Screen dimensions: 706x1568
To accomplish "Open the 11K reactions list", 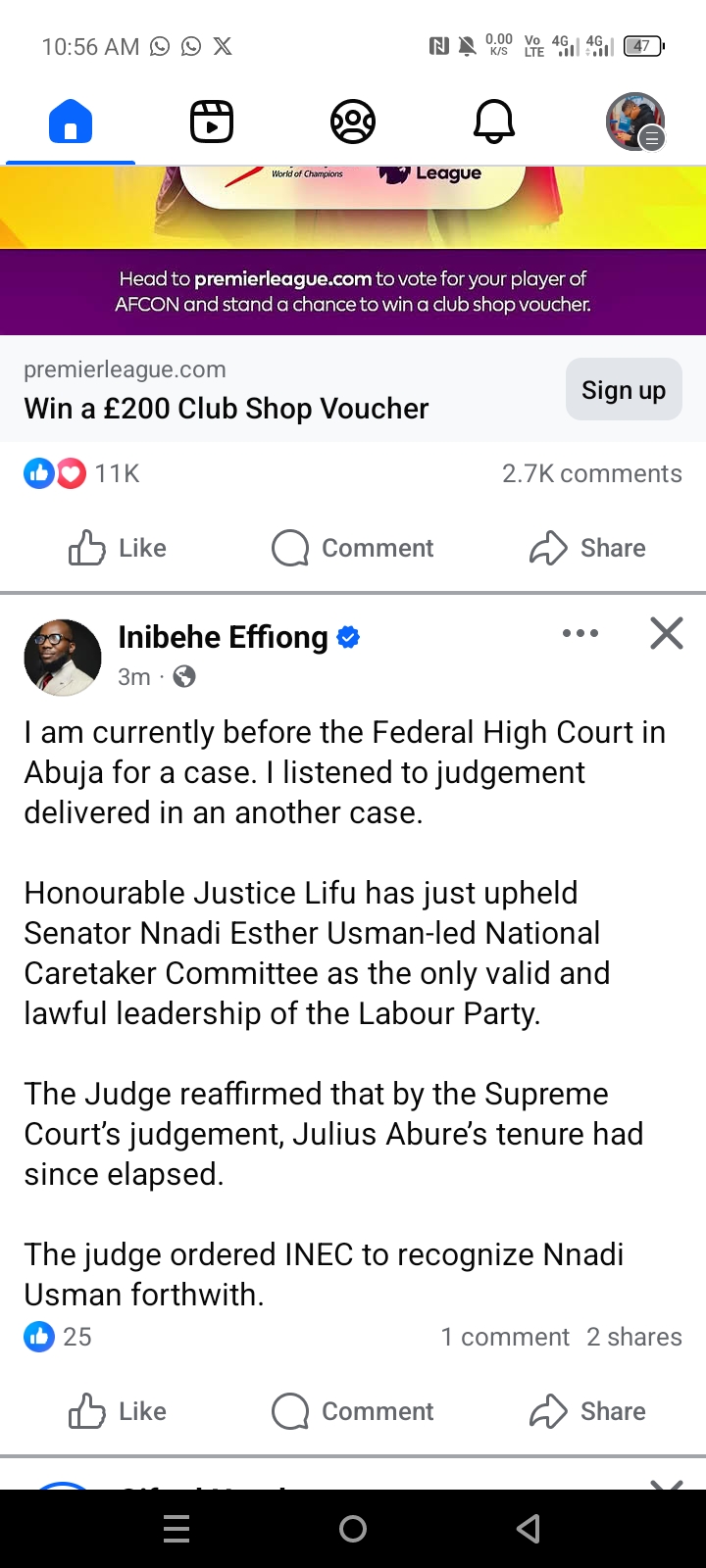I will (82, 473).
